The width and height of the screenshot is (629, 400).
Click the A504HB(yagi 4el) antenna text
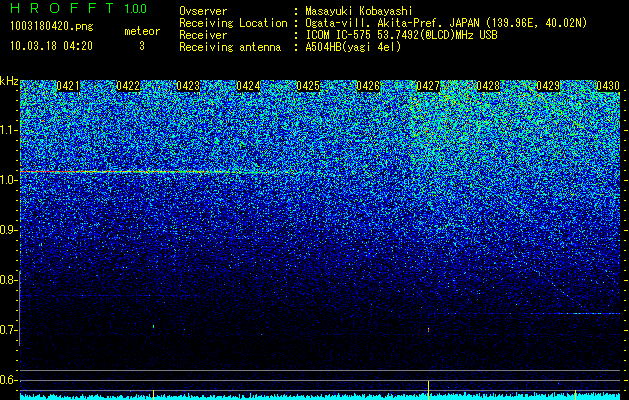(353, 47)
